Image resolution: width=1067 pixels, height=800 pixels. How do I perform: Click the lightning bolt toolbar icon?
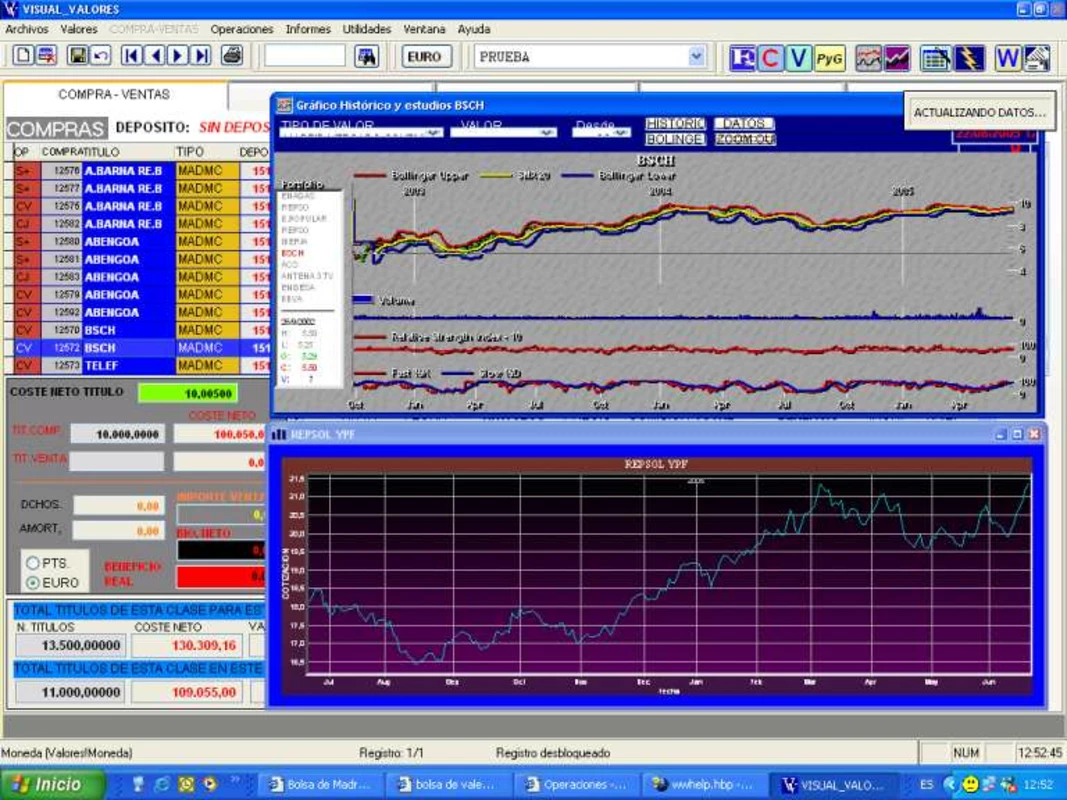pos(968,59)
